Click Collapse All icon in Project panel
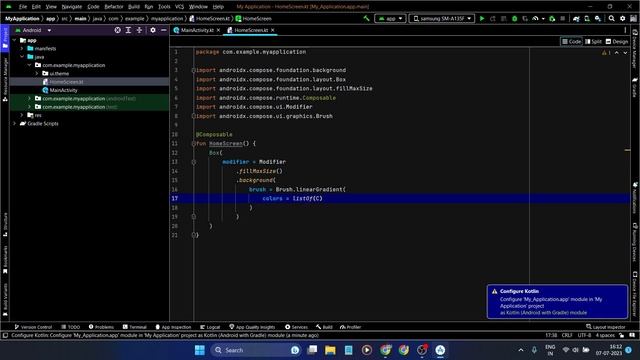This screenshot has height=360, width=640. point(139,30)
